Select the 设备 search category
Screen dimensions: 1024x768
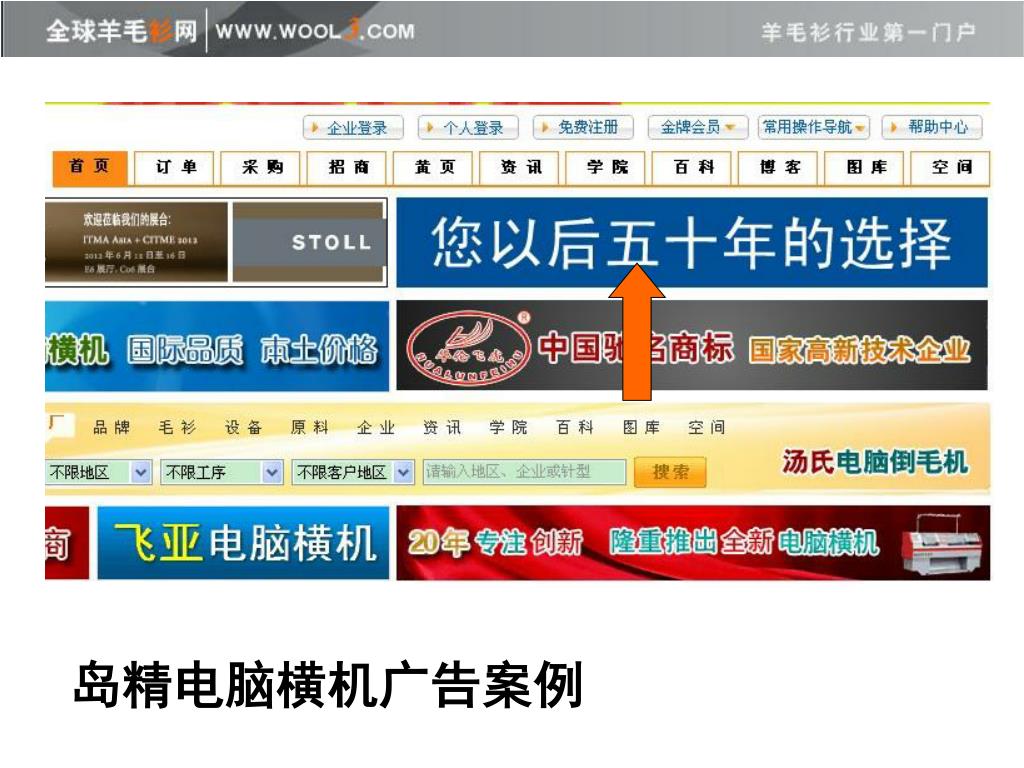[x=243, y=428]
